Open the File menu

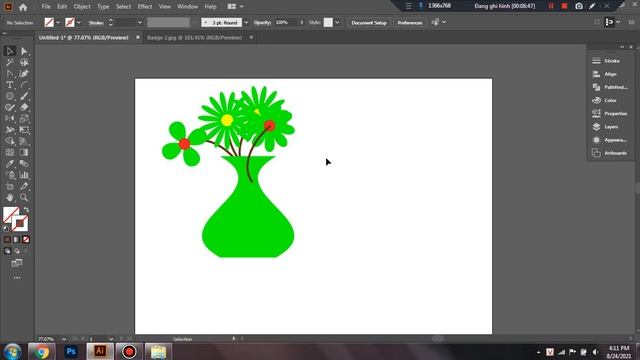[46, 7]
